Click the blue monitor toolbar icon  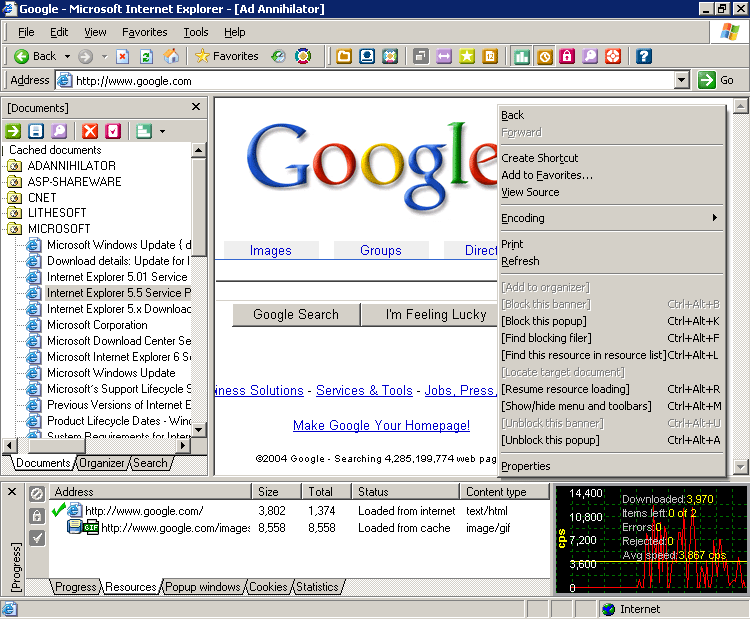pos(367,56)
